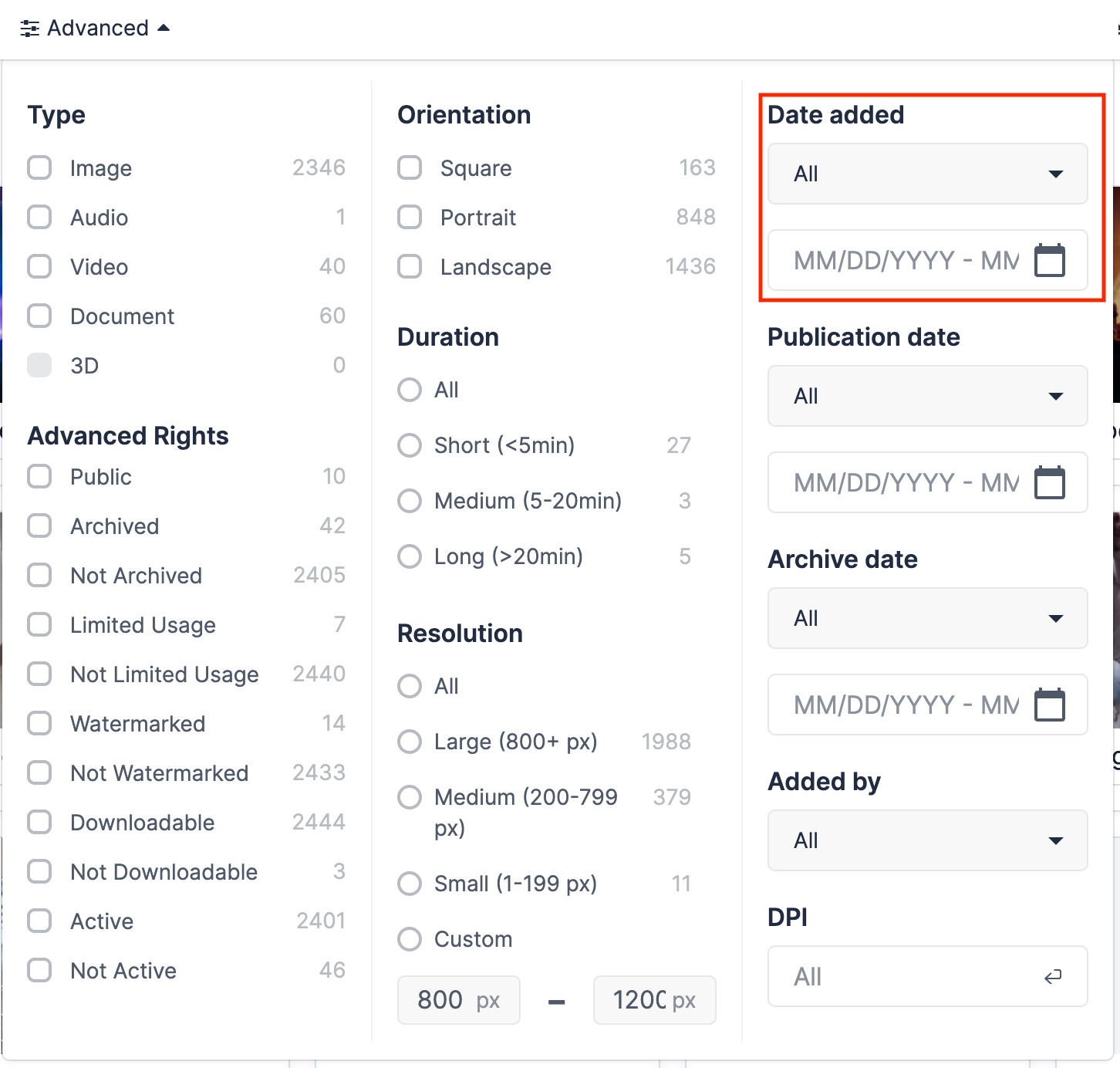
Task: Check the Portrait orientation checkbox
Action: (x=410, y=217)
